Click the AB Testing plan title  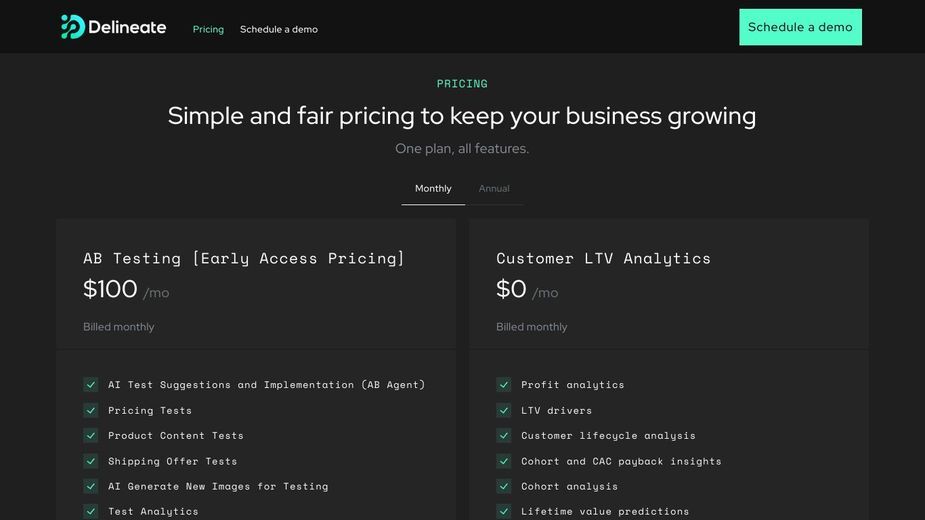[x=244, y=259]
